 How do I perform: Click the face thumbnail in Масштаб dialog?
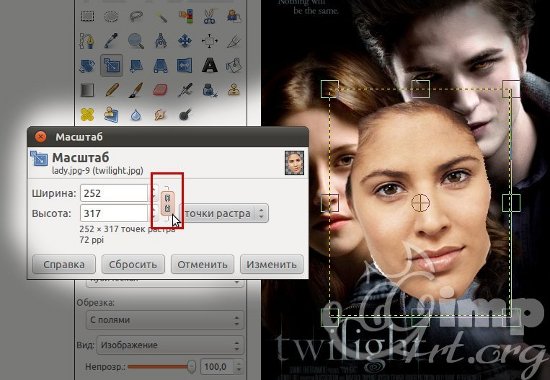pyautogui.click(x=294, y=163)
